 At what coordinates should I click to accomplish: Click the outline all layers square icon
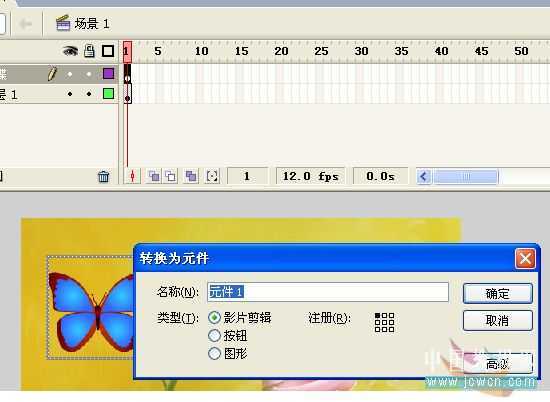(108, 51)
